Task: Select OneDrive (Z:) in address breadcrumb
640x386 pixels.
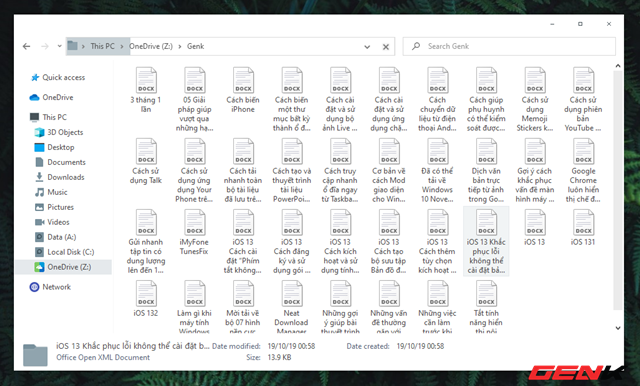Action: [x=151, y=46]
